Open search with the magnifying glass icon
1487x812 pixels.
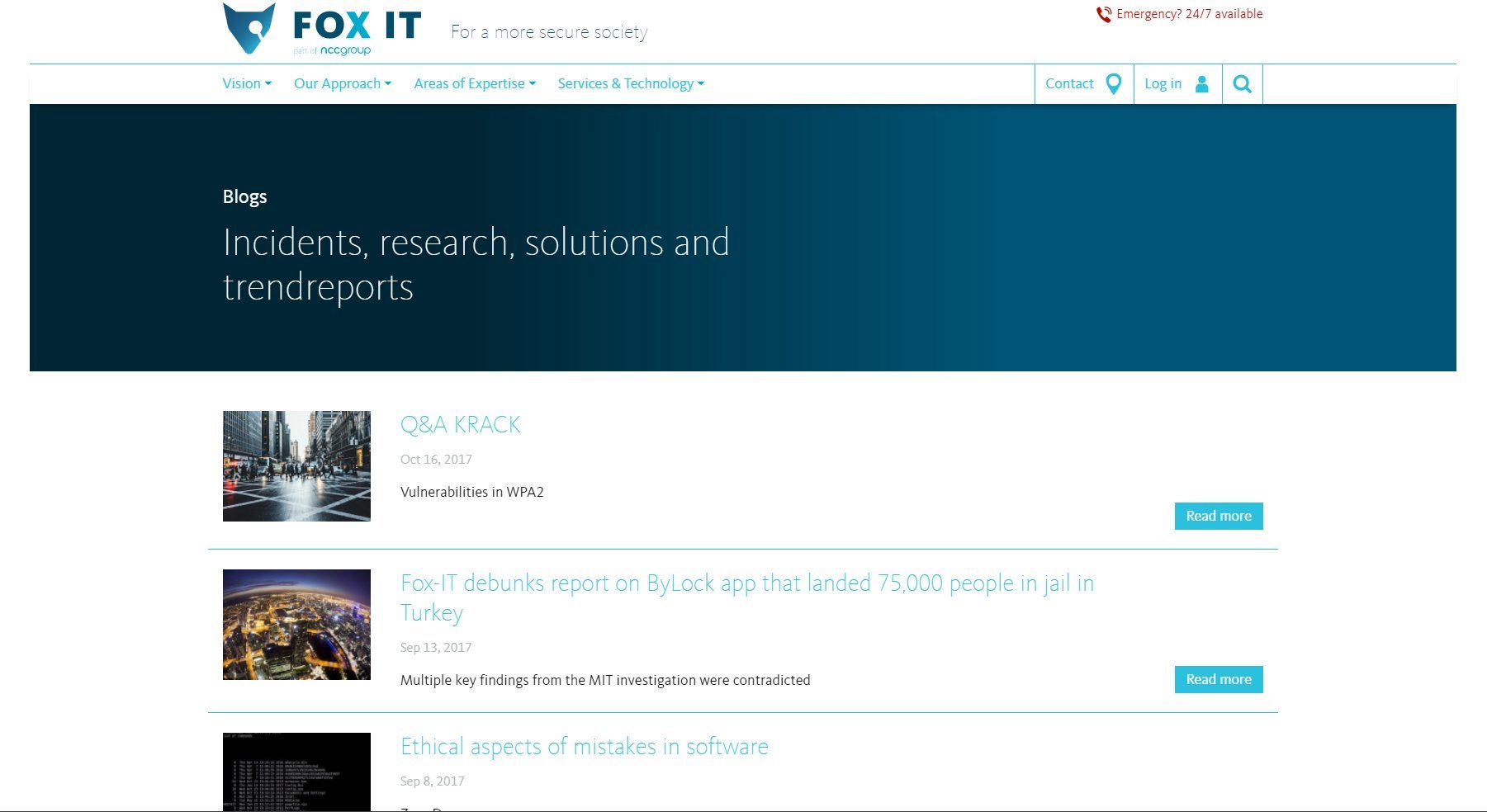tap(1242, 84)
